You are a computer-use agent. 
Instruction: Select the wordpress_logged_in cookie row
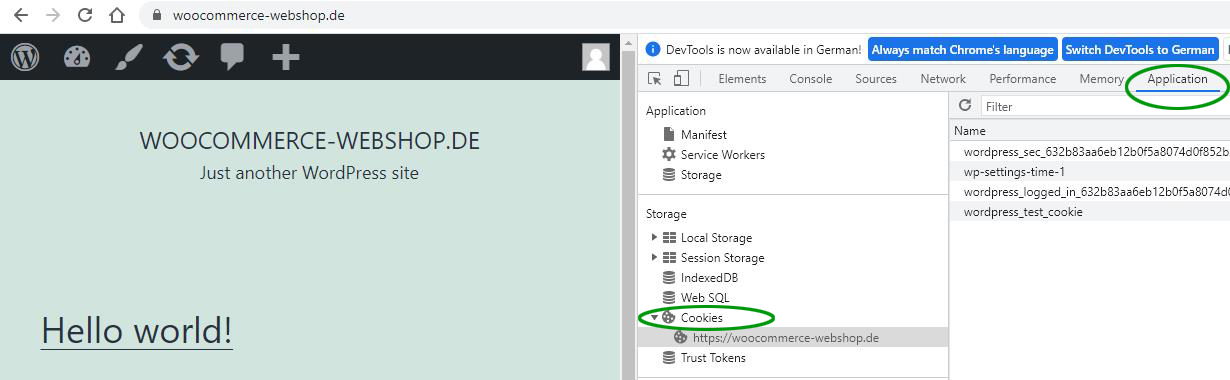pyautogui.click(x=1090, y=192)
